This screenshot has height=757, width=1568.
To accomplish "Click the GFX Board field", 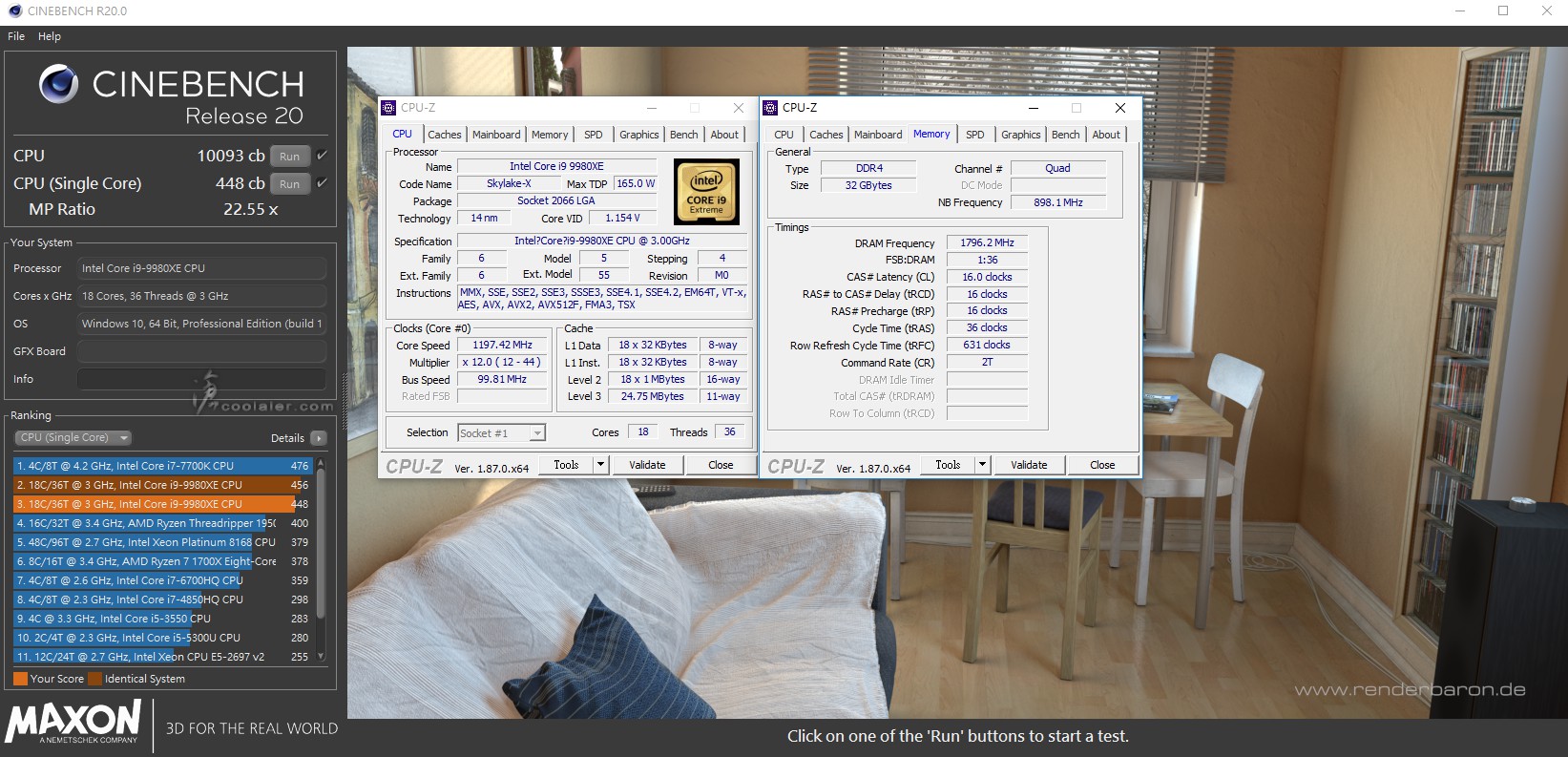I will point(201,351).
